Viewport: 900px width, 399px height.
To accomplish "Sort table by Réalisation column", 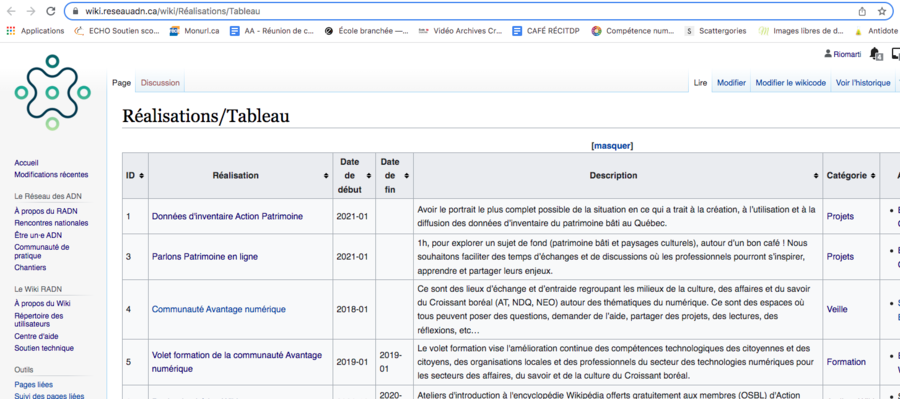I will 240,176.
